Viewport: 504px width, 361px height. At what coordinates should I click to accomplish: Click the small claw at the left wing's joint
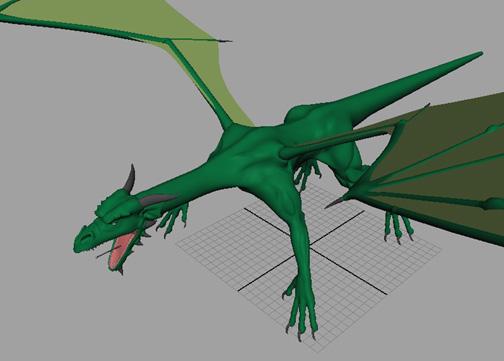click(223, 41)
